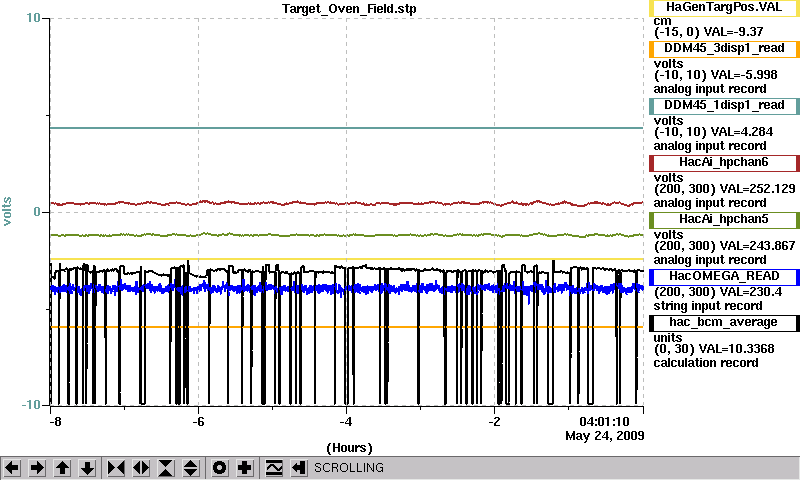Select the DDM45_1disp1_read curve legend
800x480 pixels.
[724, 106]
